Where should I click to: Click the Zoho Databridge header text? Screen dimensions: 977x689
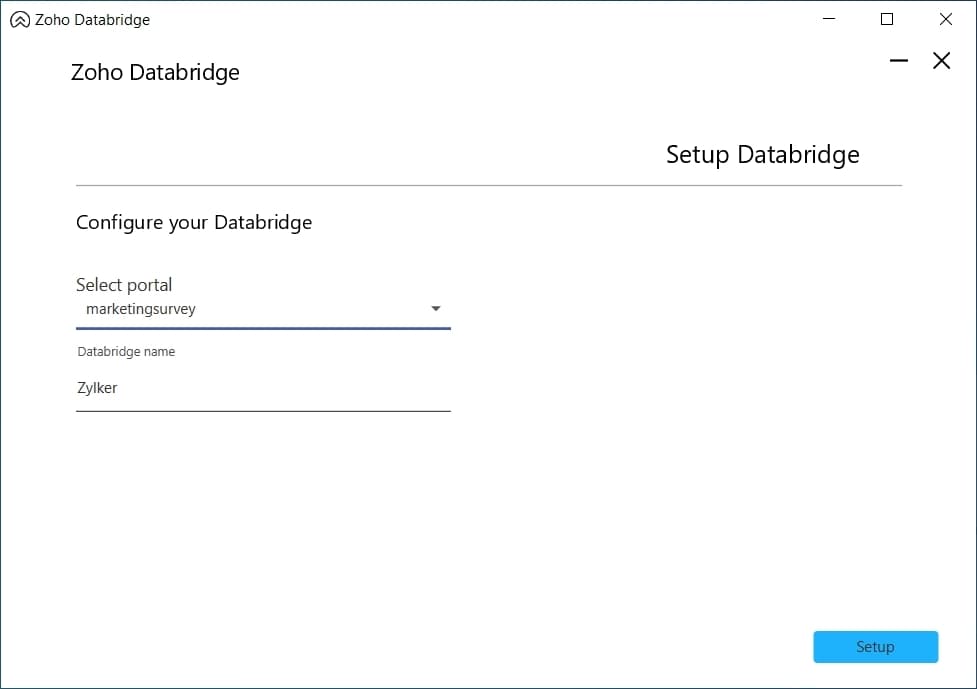155,73
